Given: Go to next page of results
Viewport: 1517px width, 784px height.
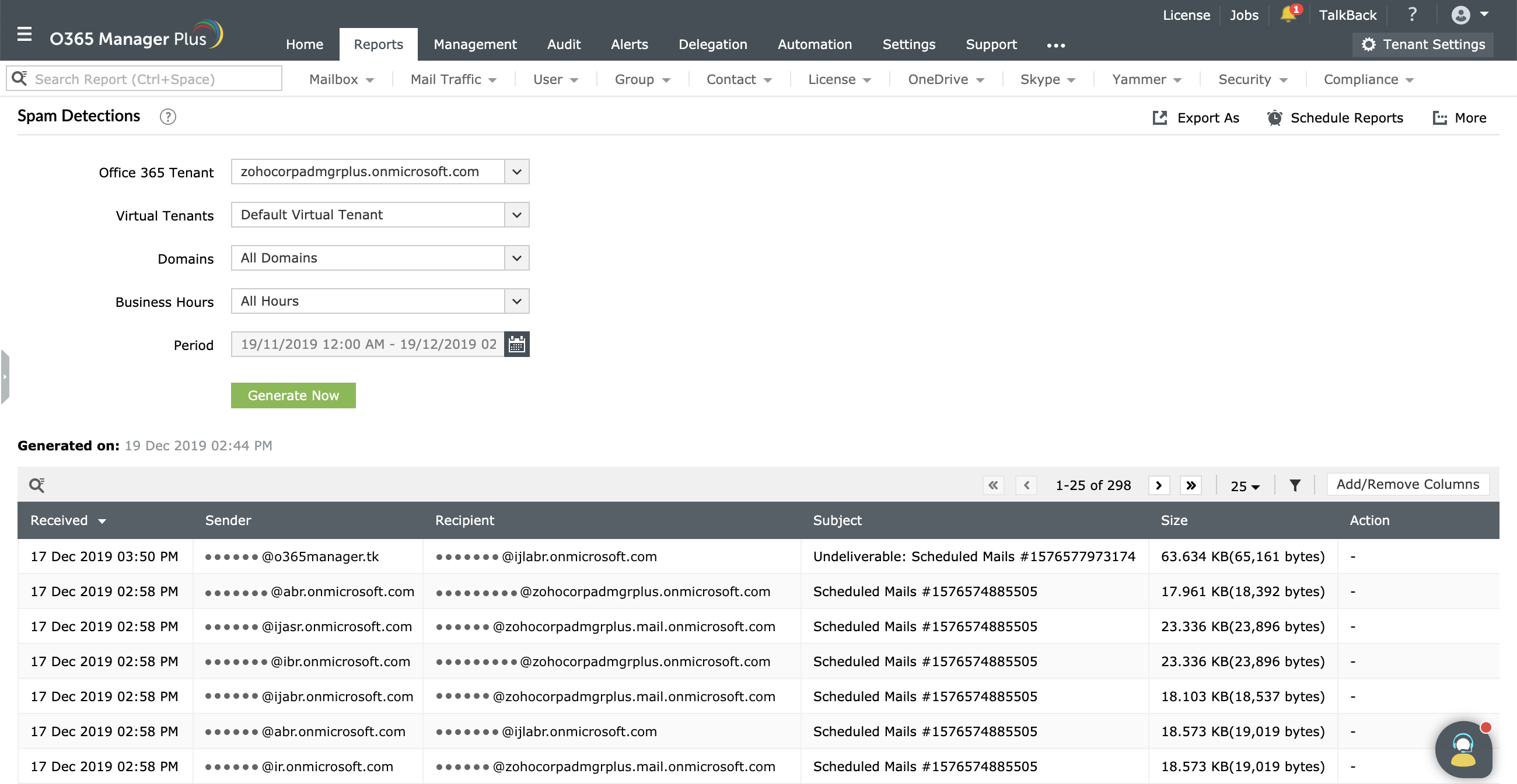Looking at the screenshot, I should (1158, 485).
